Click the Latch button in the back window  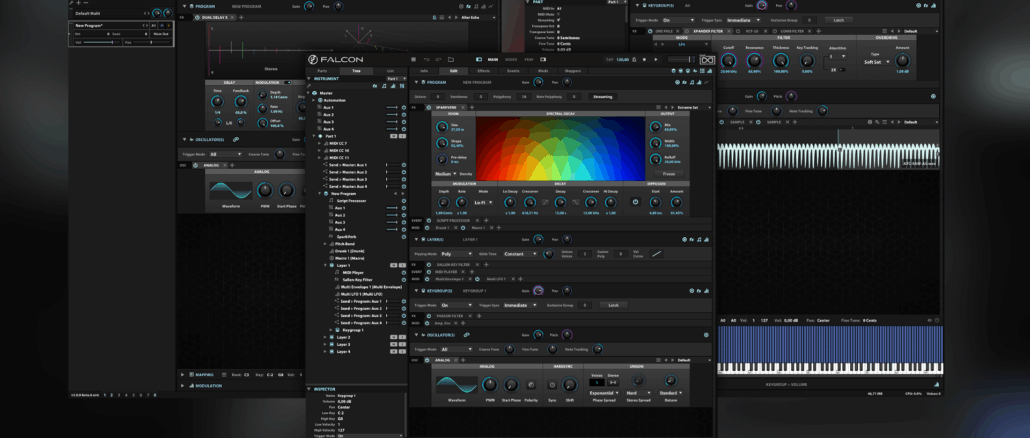tap(838, 20)
